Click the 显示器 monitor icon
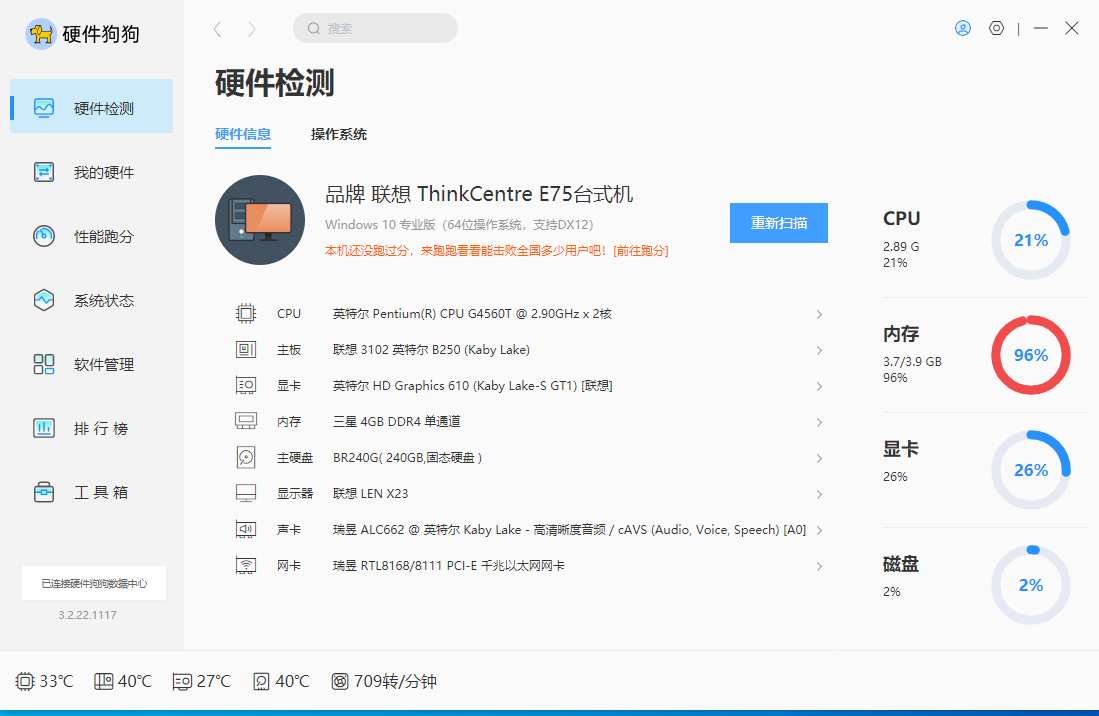The height and width of the screenshot is (716, 1099). (246, 493)
